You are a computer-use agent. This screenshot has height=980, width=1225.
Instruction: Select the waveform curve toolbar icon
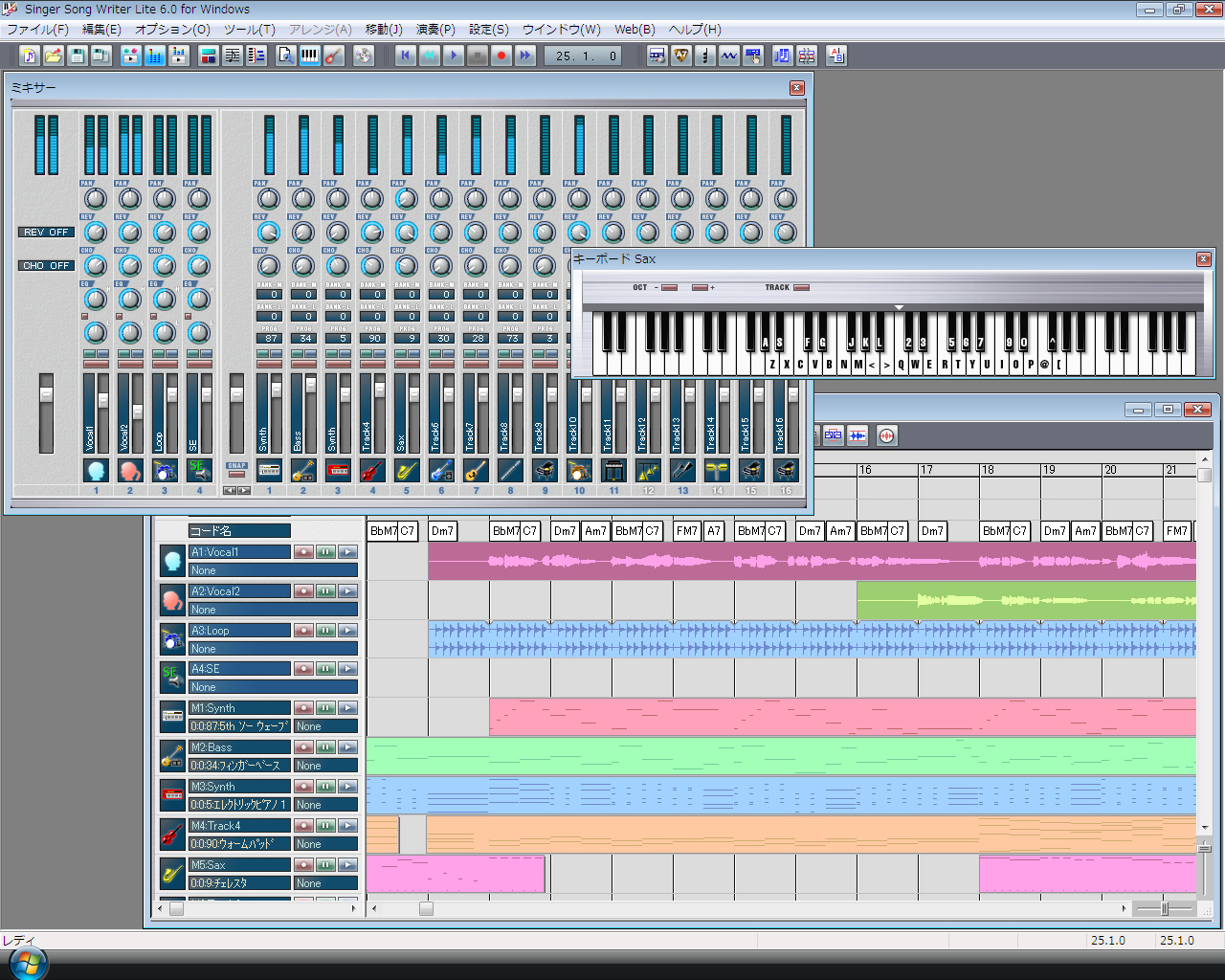coord(729,56)
